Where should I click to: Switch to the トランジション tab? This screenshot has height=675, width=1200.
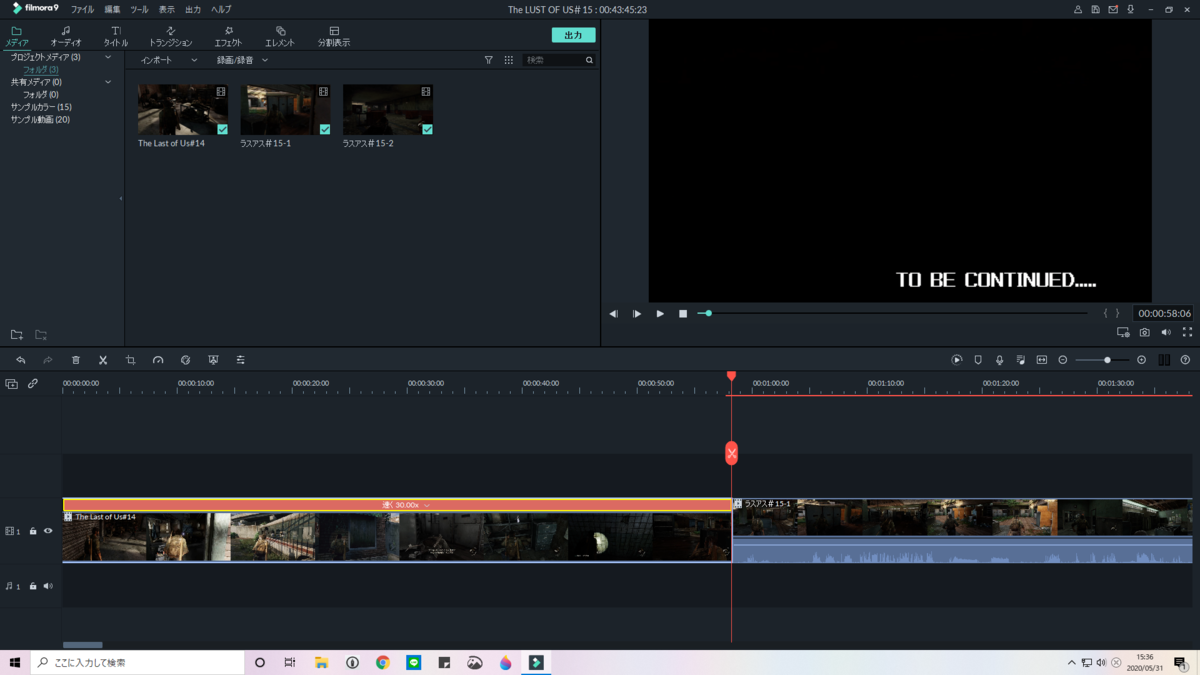pyautogui.click(x=170, y=37)
